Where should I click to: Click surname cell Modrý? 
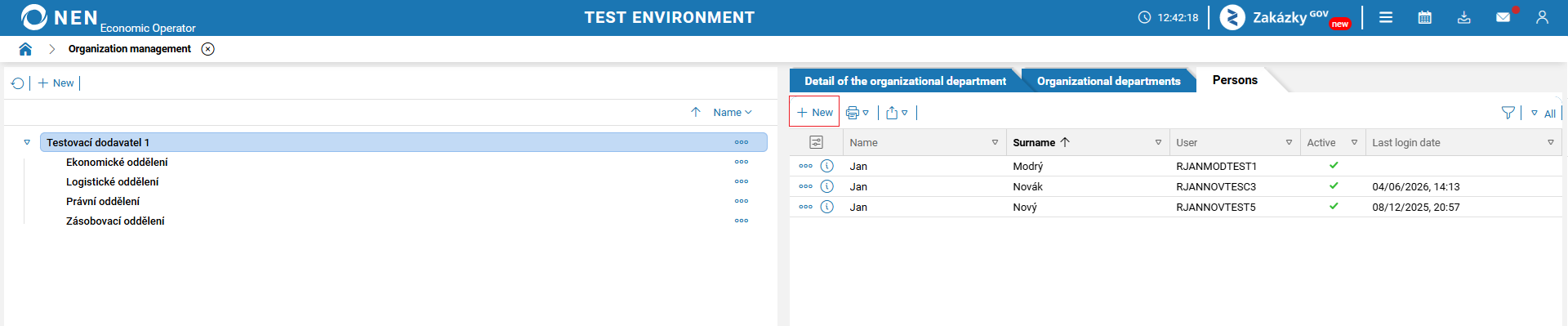point(1027,166)
